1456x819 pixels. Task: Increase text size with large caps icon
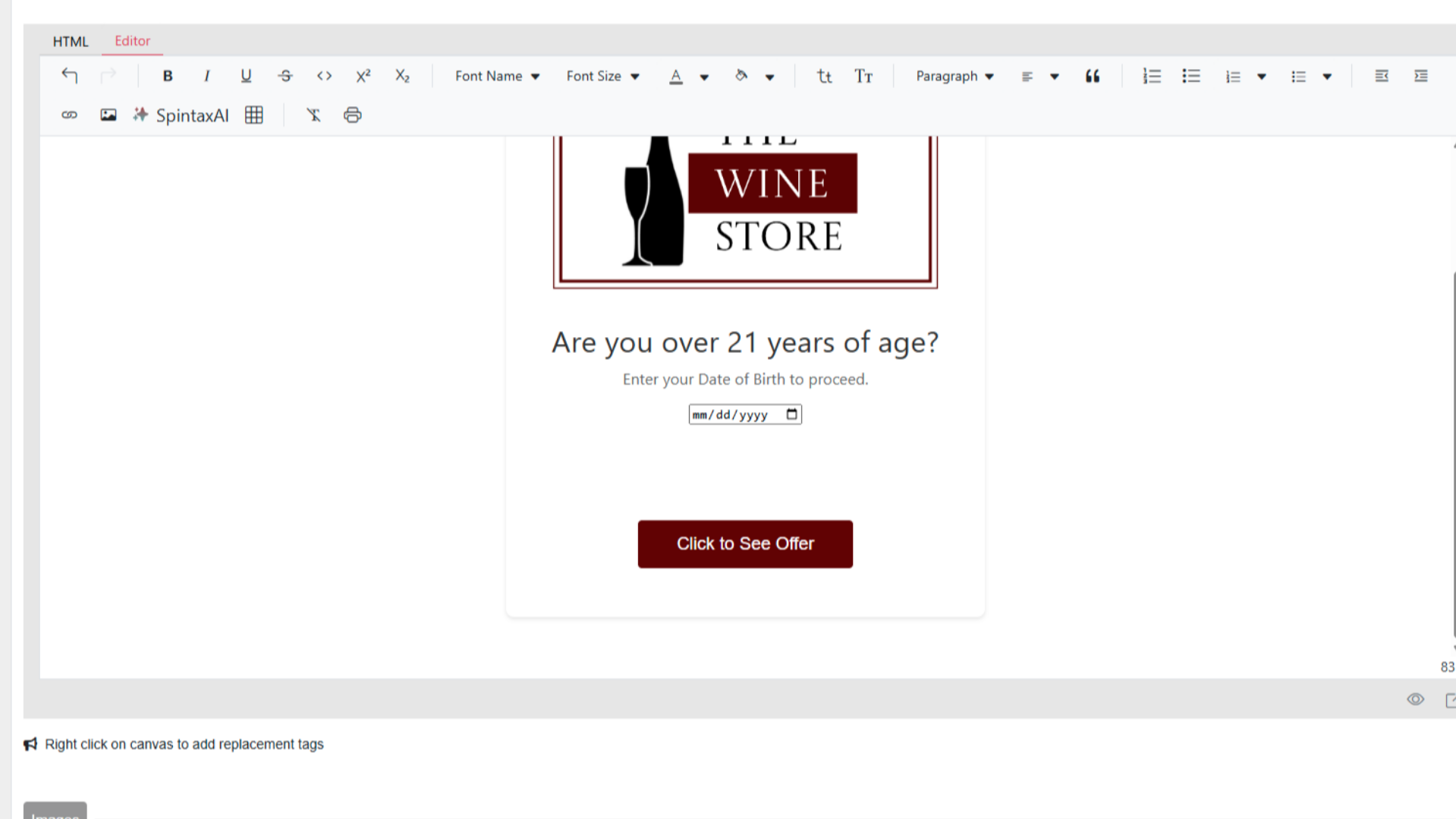tap(863, 76)
